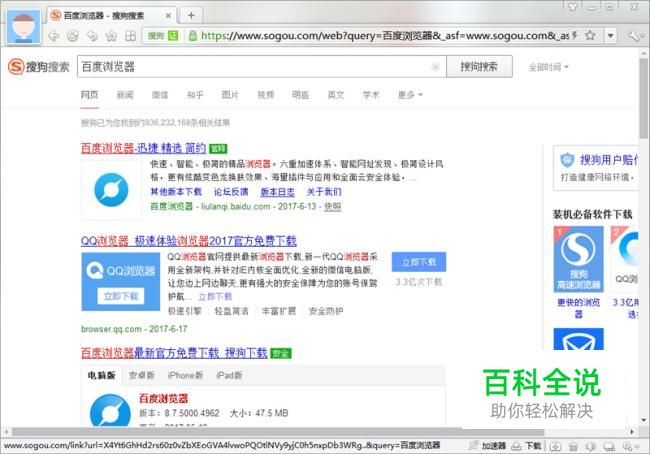Open a new tab with plus button
Viewport: 650px width, 454px height.
pos(191,16)
